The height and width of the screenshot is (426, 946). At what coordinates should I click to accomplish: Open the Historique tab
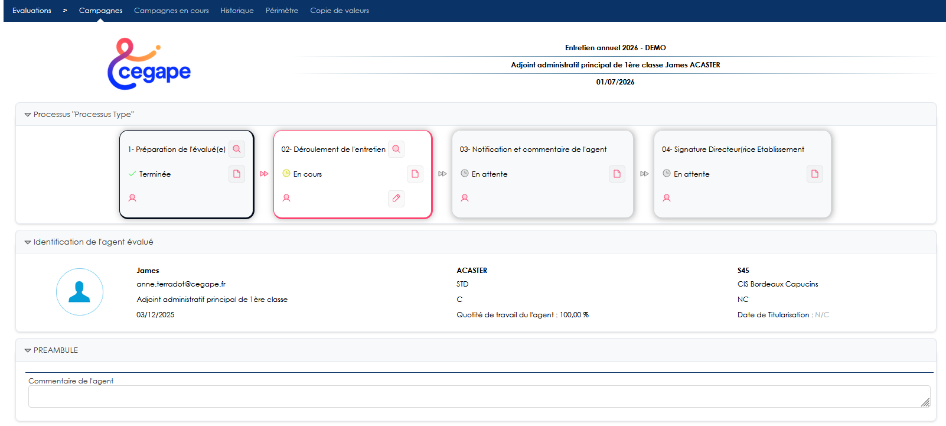pyautogui.click(x=237, y=11)
